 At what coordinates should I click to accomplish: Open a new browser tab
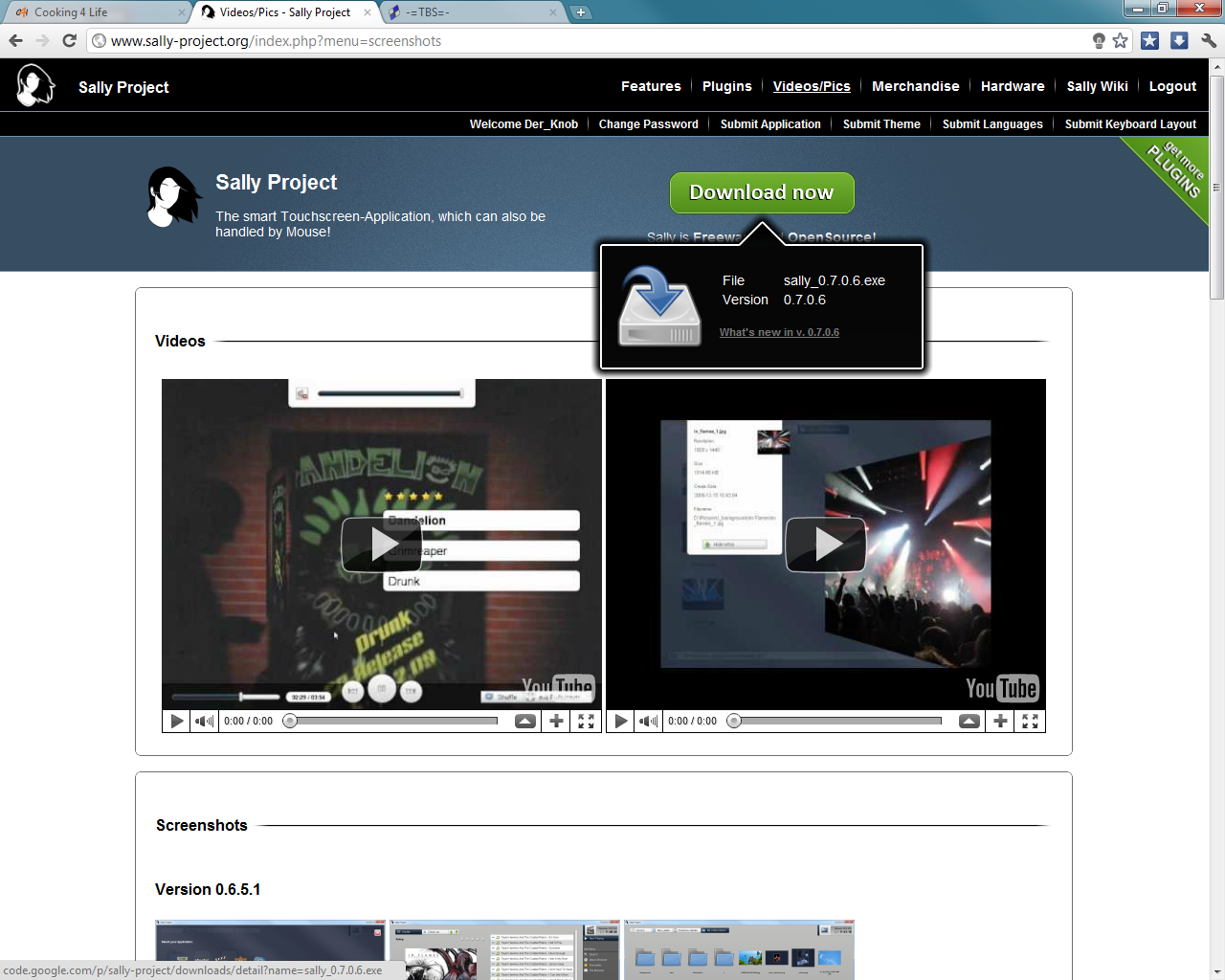(581, 12)
